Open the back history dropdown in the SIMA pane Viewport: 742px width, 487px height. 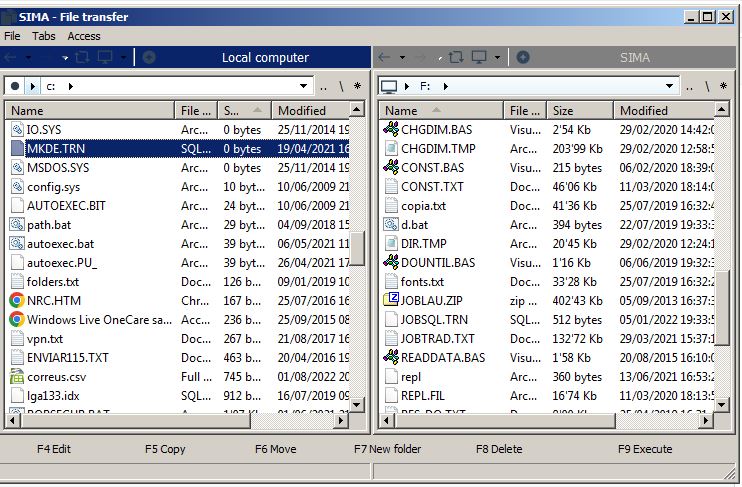point(401,58)
